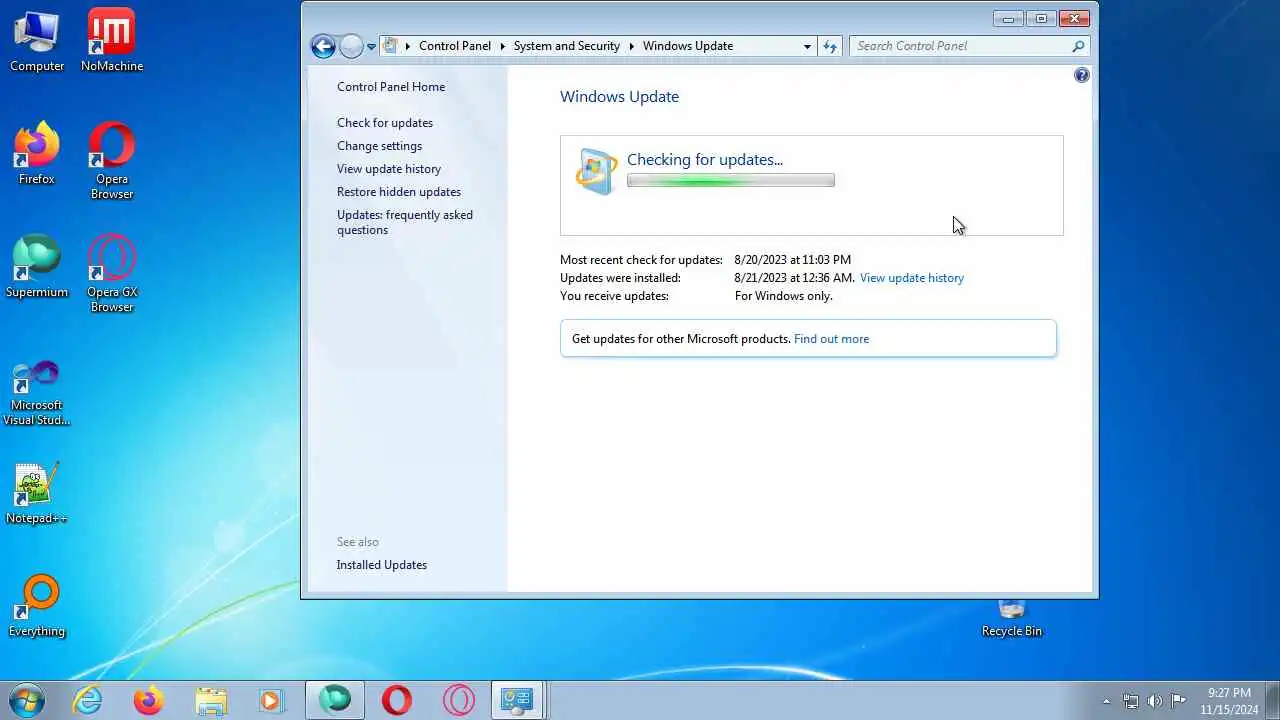Open NoMachine desktop shortcut
This screenshot has width=1280, height=720.
112,41
